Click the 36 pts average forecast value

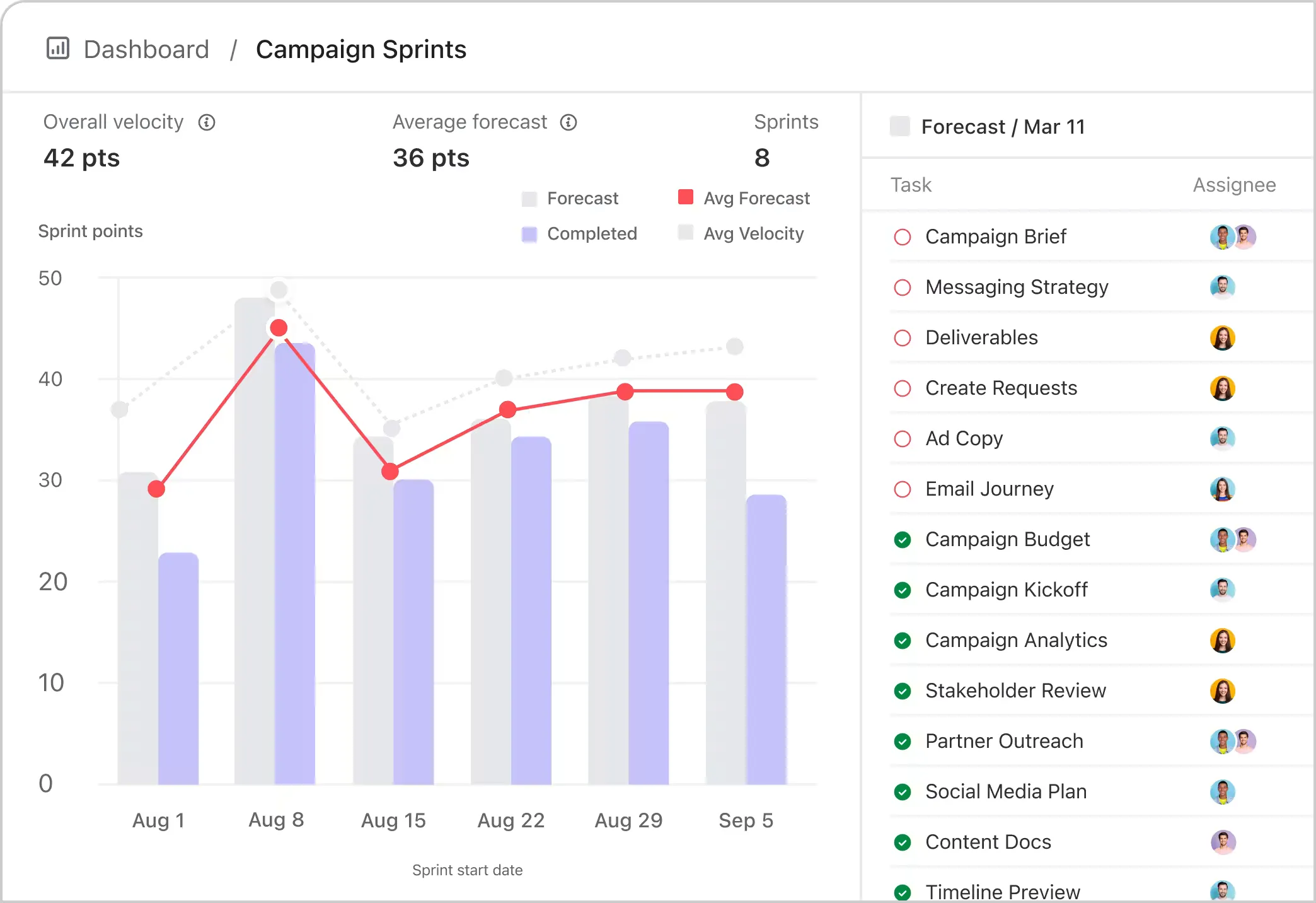point(431,158)
